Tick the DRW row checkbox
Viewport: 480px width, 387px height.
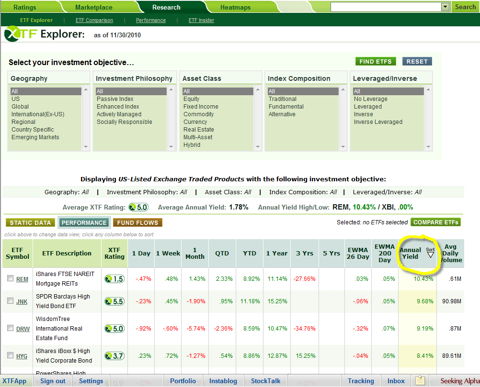pos(10,328)
